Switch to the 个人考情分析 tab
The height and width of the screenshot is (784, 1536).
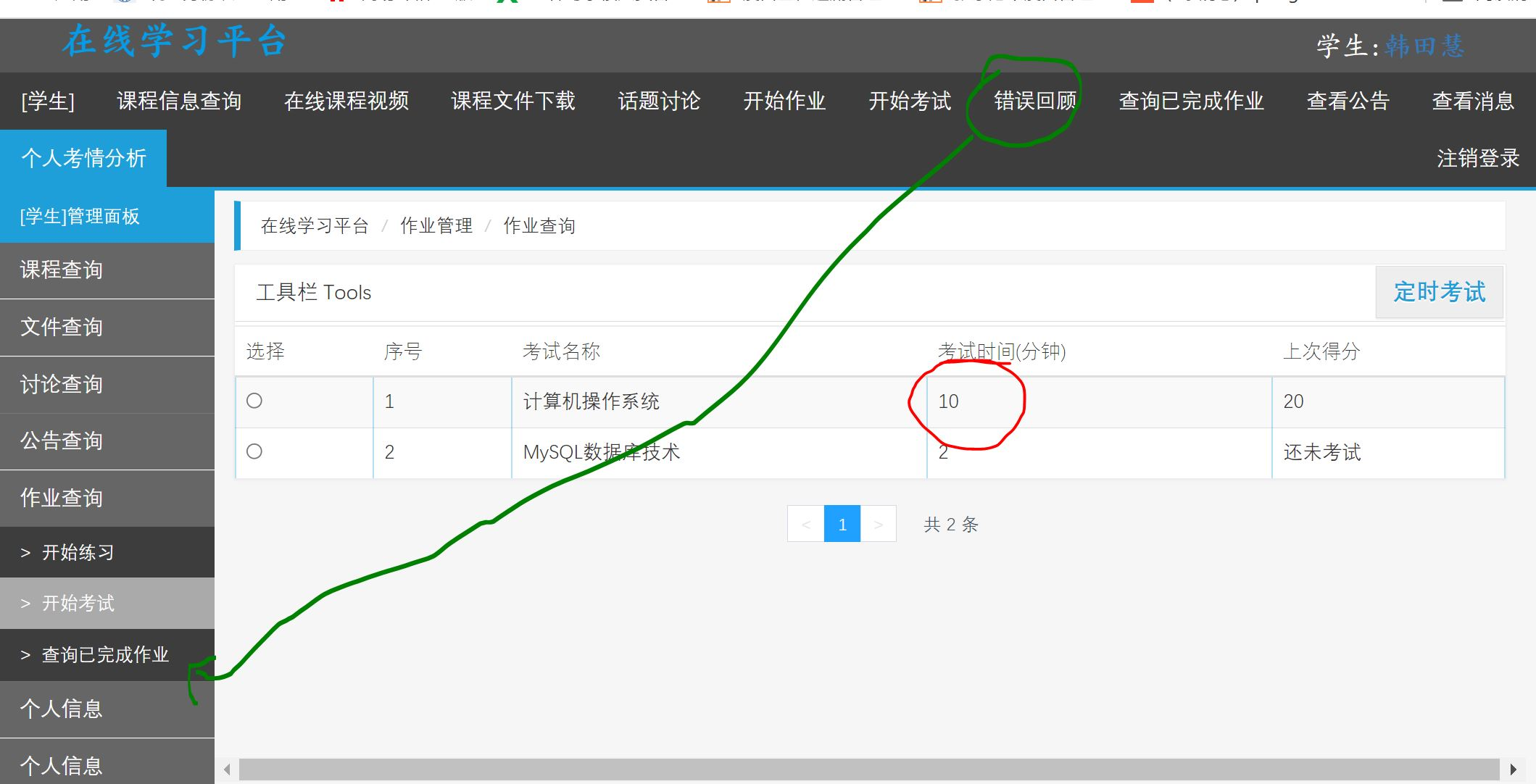coord(83,158)
